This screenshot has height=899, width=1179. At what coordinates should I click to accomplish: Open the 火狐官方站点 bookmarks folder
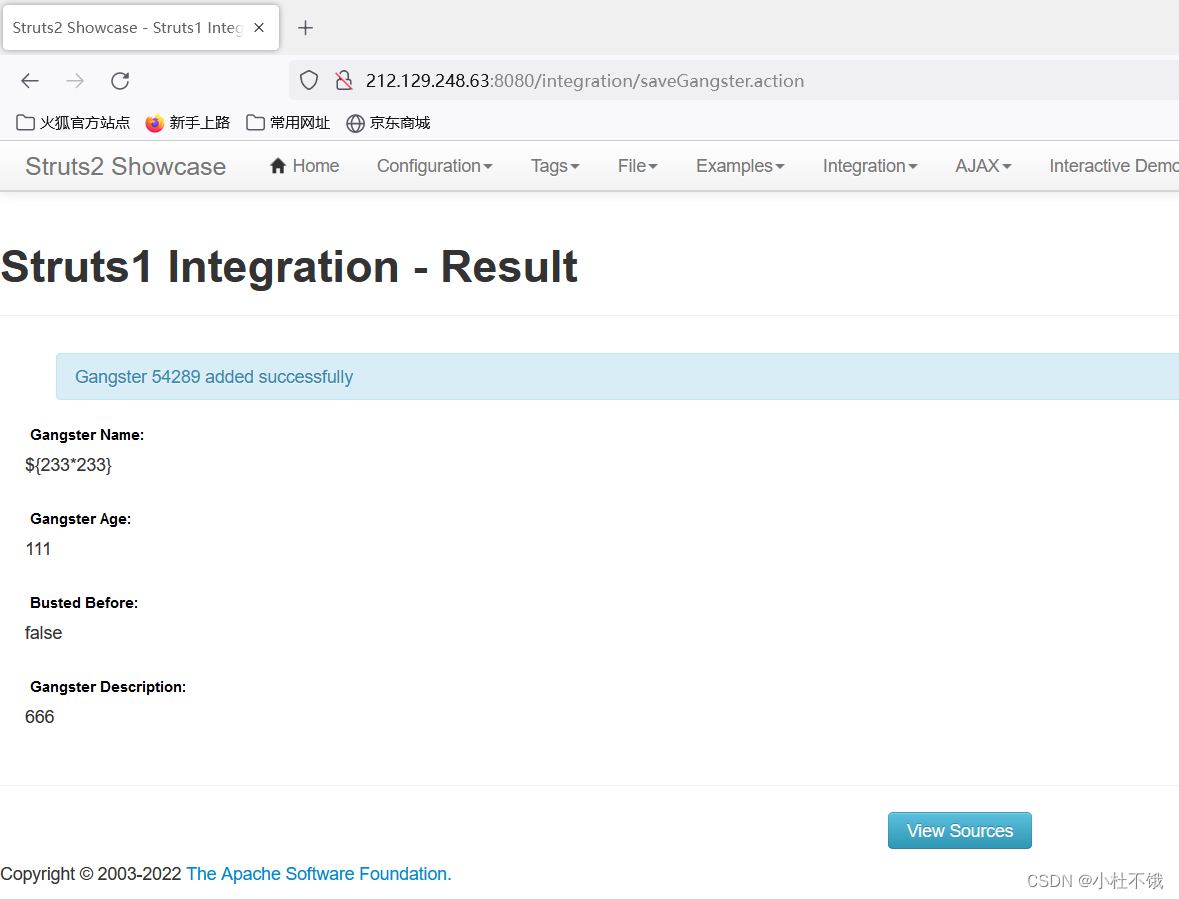[73, 123]
